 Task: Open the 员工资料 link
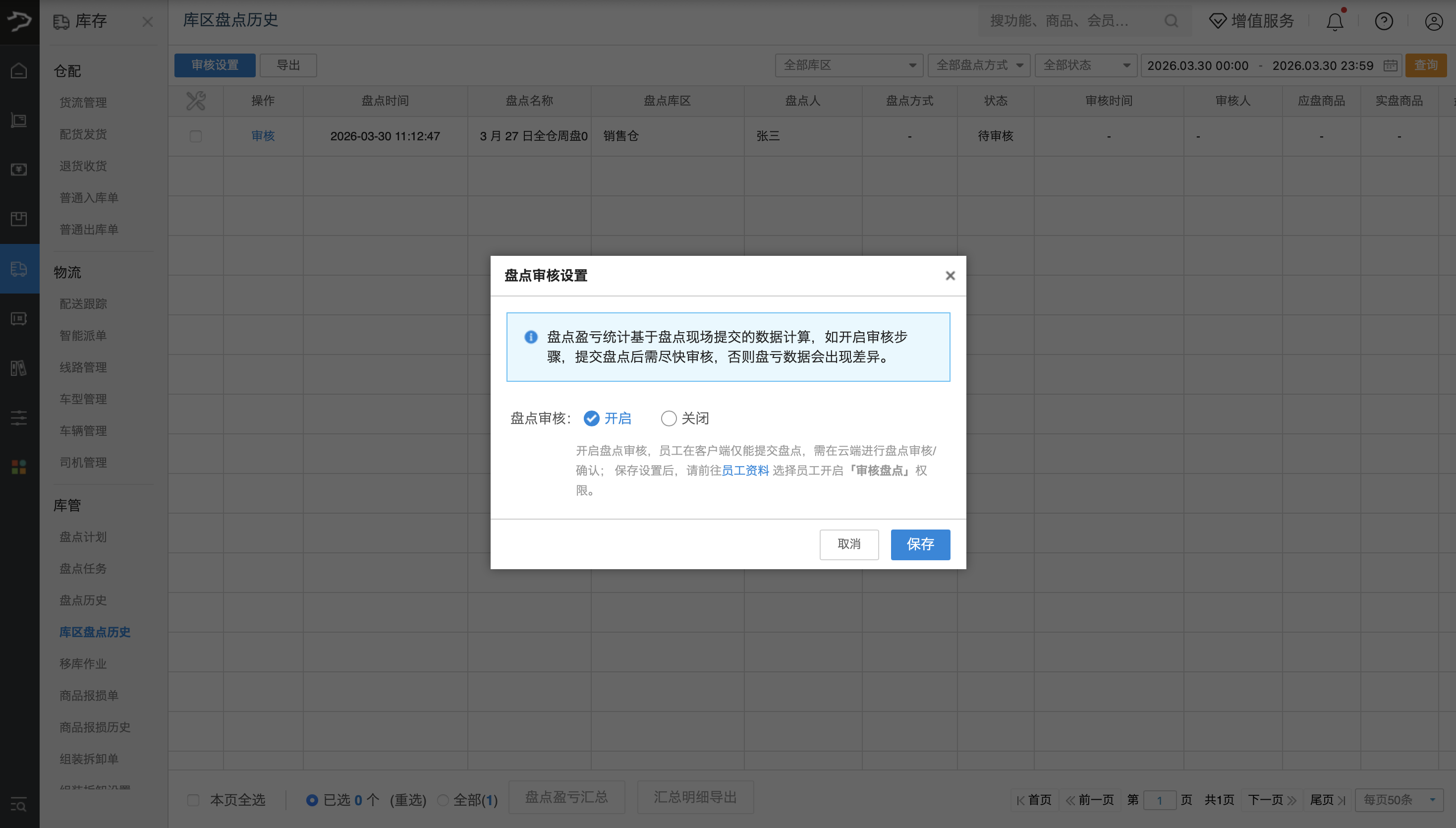(744, 471)
